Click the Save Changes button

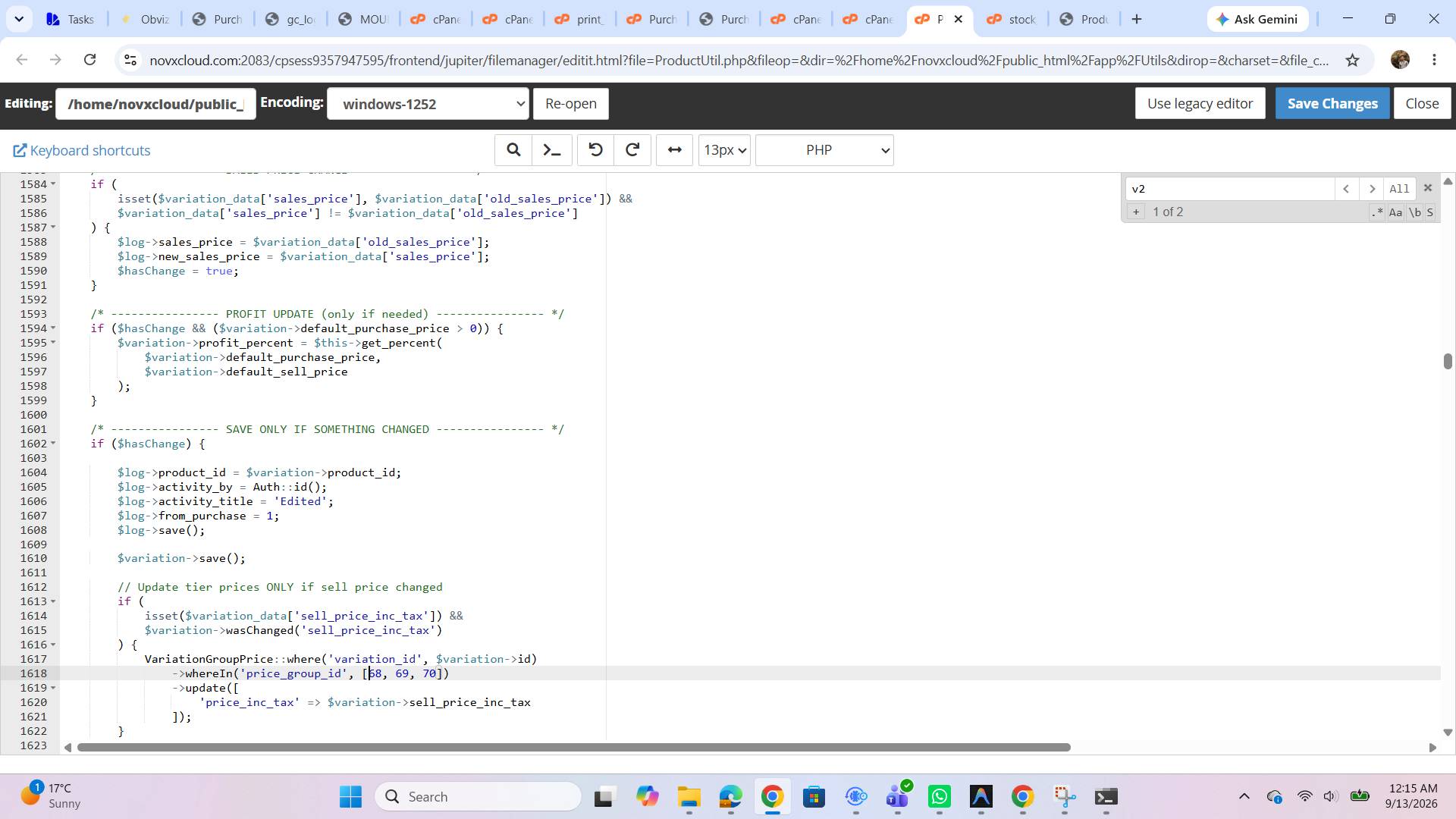pos(1332,104)
